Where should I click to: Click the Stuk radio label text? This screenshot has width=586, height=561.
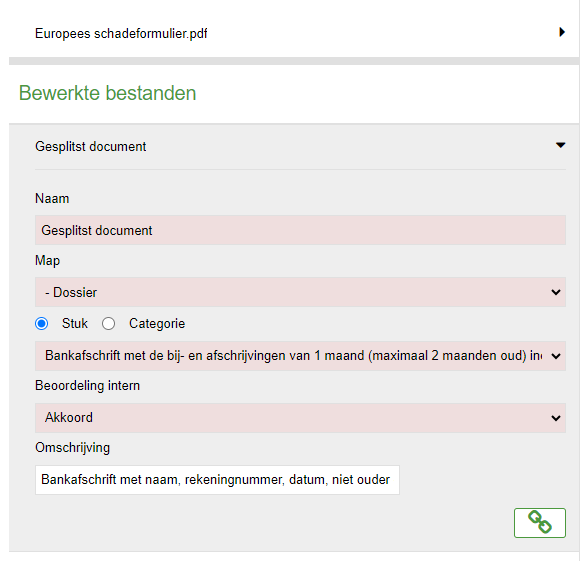click(75, 323)
